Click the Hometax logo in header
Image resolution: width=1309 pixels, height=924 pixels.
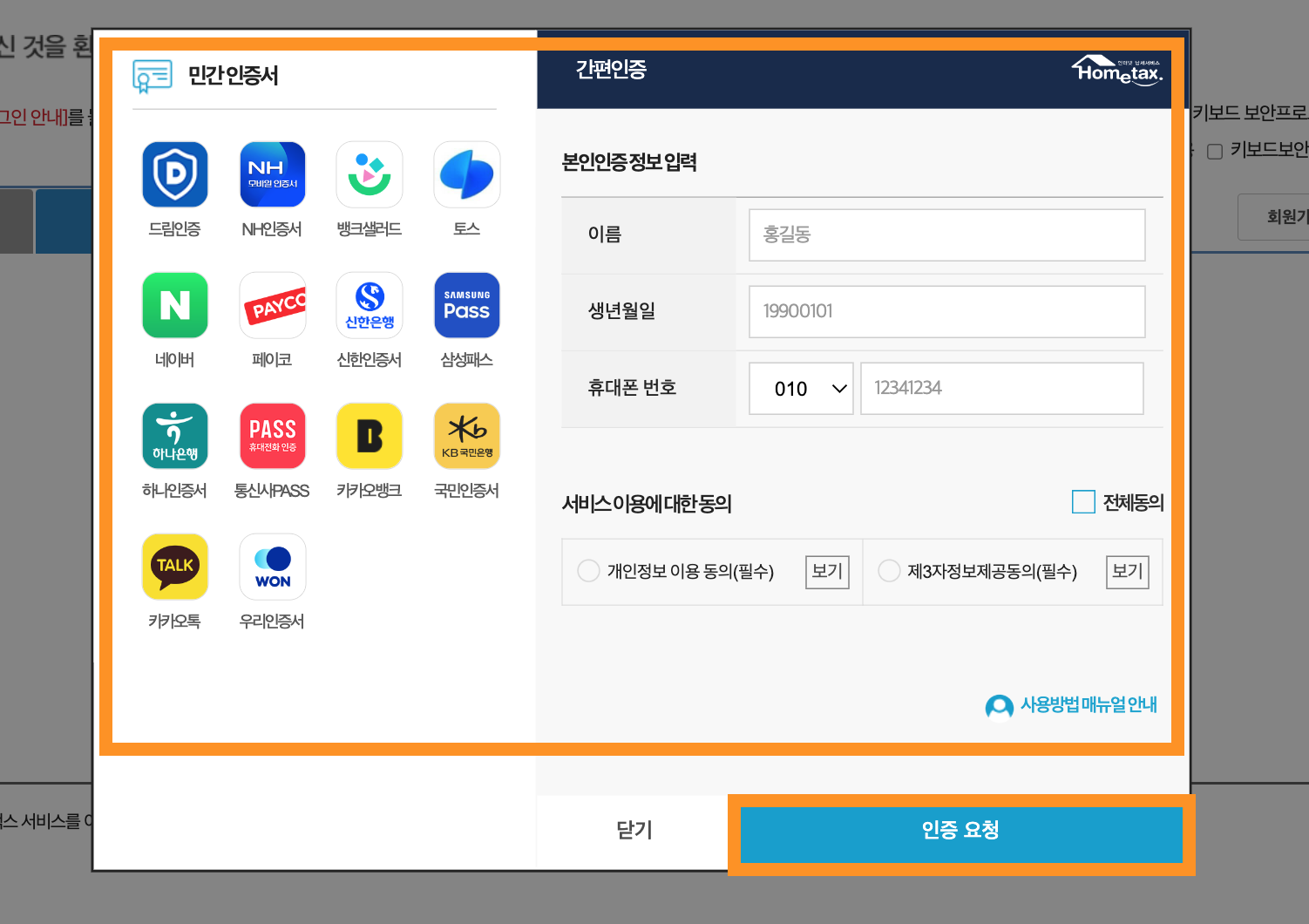click(1117, 70)
